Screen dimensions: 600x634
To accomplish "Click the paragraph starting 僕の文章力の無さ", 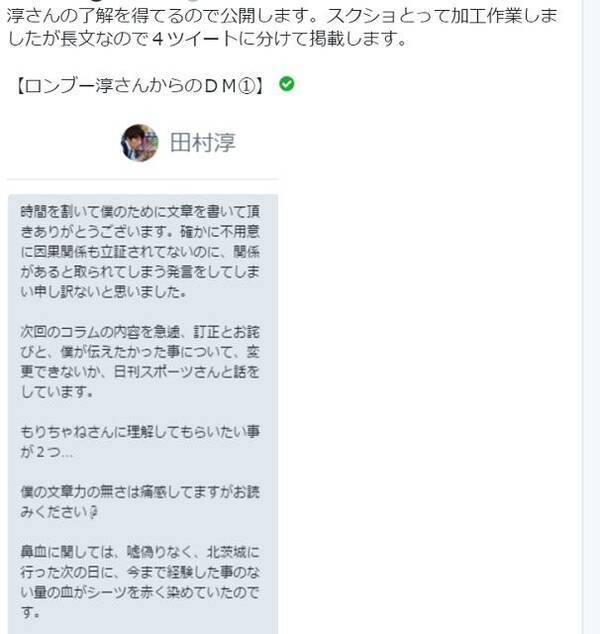I will click(x=140, y=502).
